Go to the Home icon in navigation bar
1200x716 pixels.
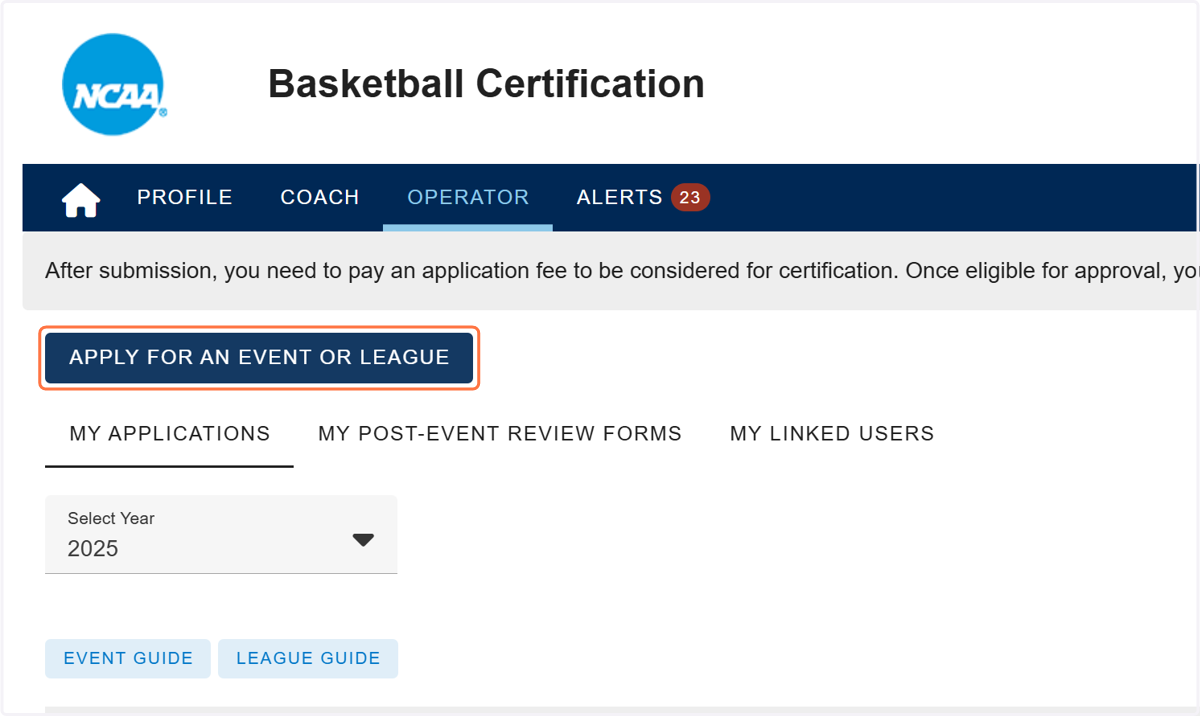click(x=81, y=198)
